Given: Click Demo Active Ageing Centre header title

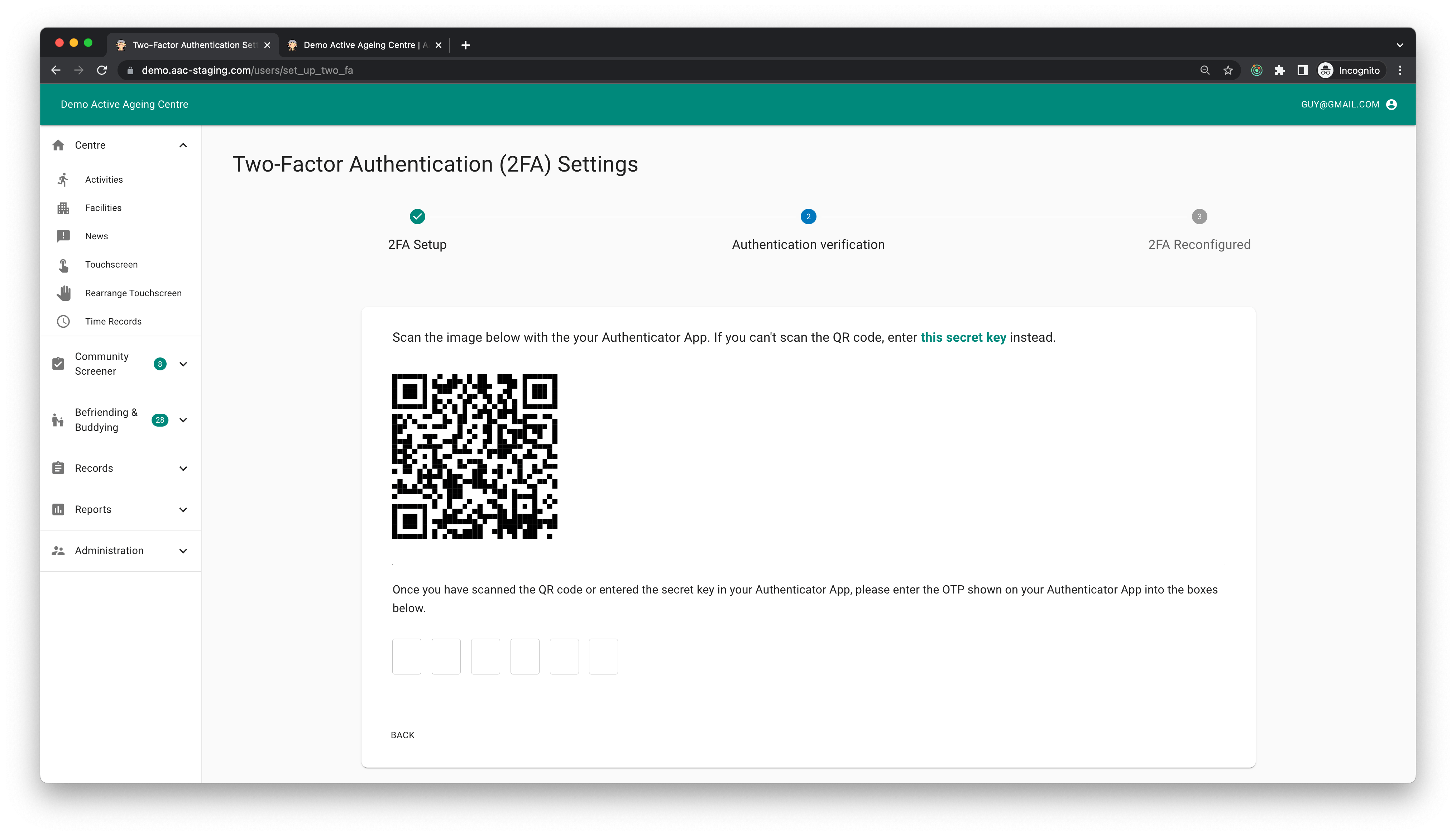Looking at the screenshot, I should click(x=125, y=105).
